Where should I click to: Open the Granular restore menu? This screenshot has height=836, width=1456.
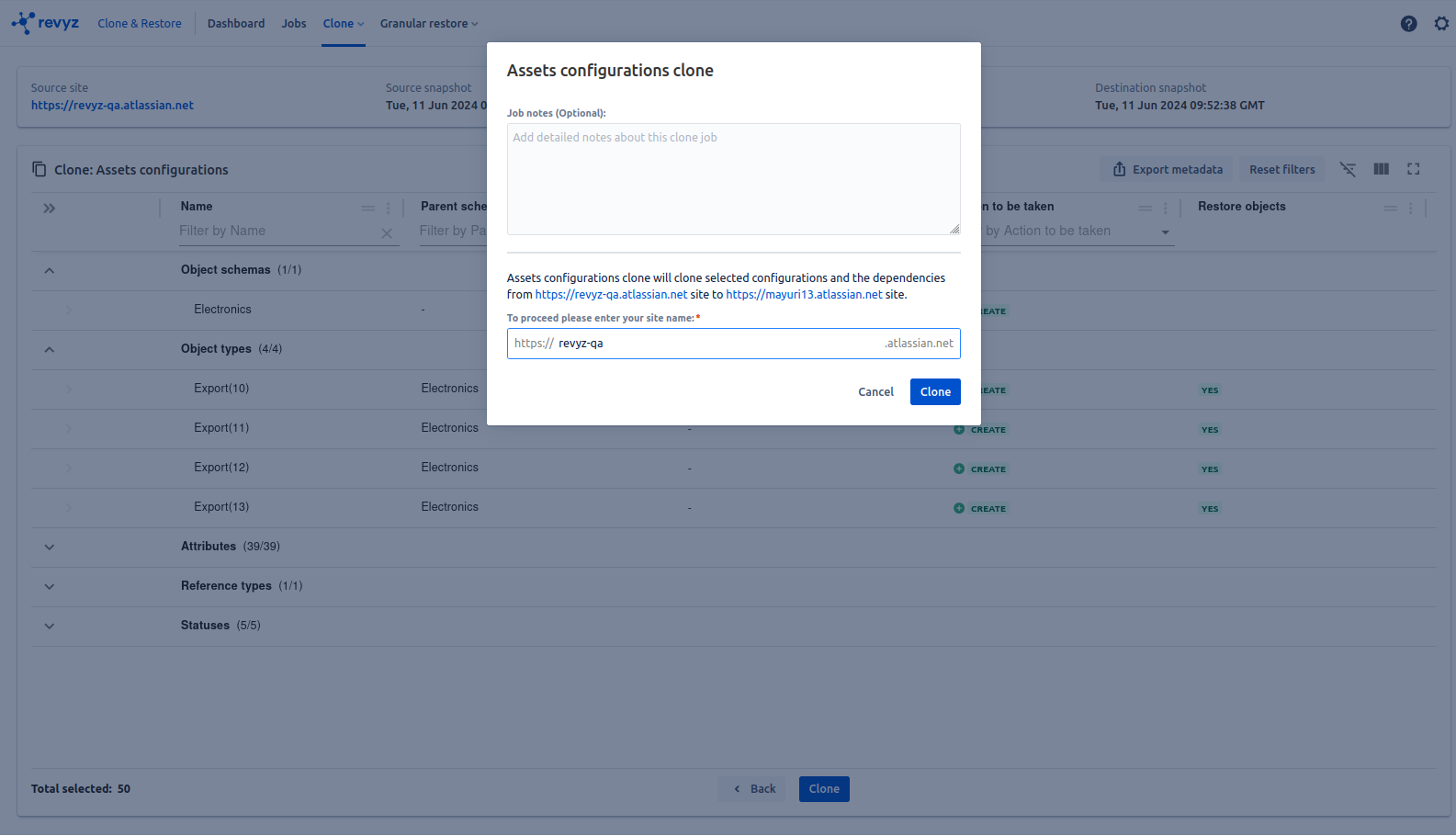coord(429,24)
